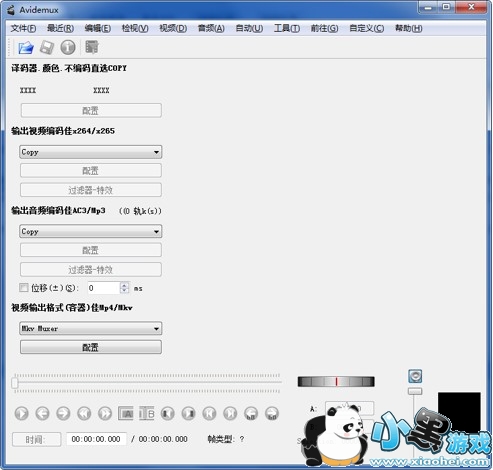Click the volume slider handle
The image size is (493, 470).
pyautogui.click(x=415, y=391)
